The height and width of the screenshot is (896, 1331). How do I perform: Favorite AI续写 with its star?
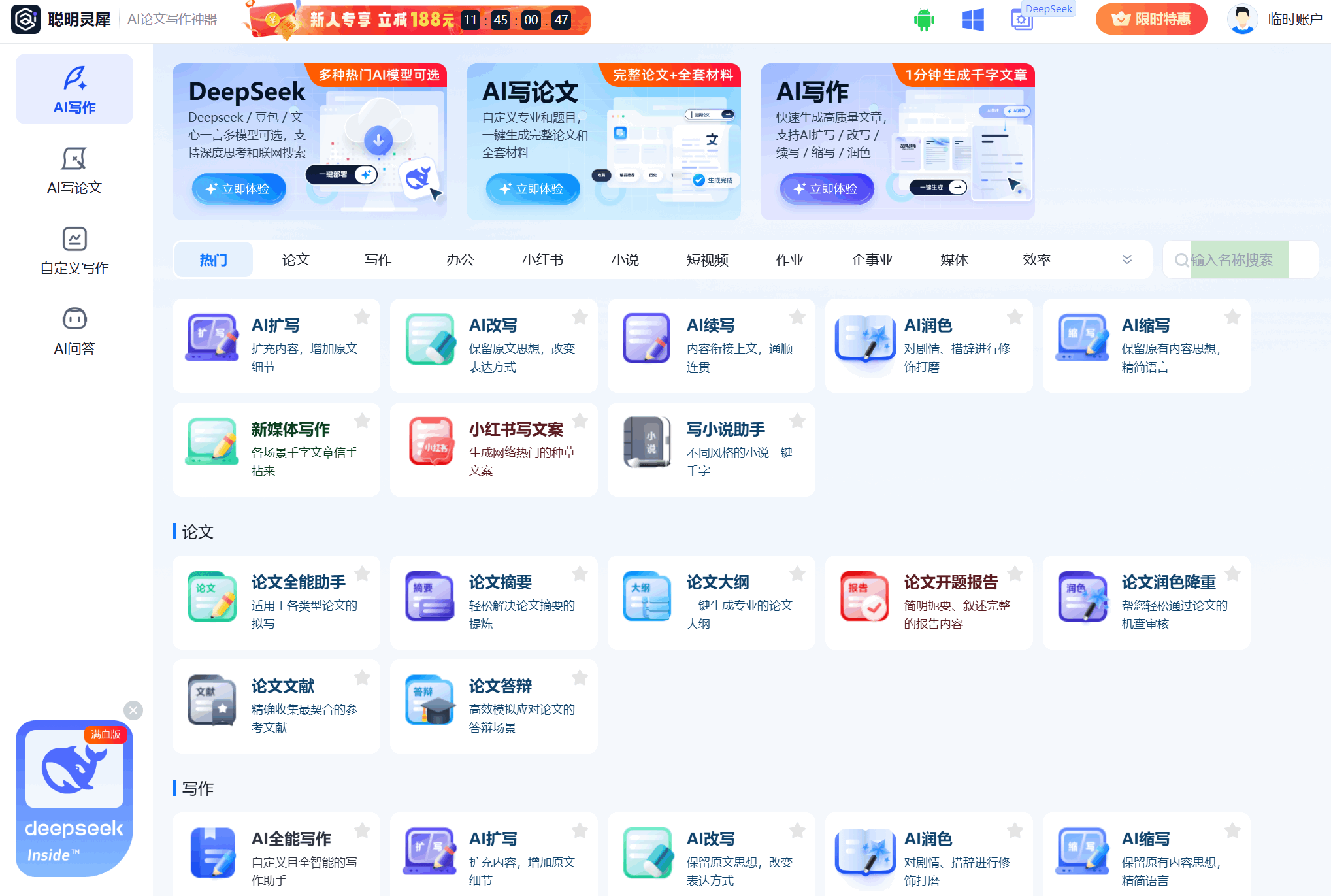[797, 317]
